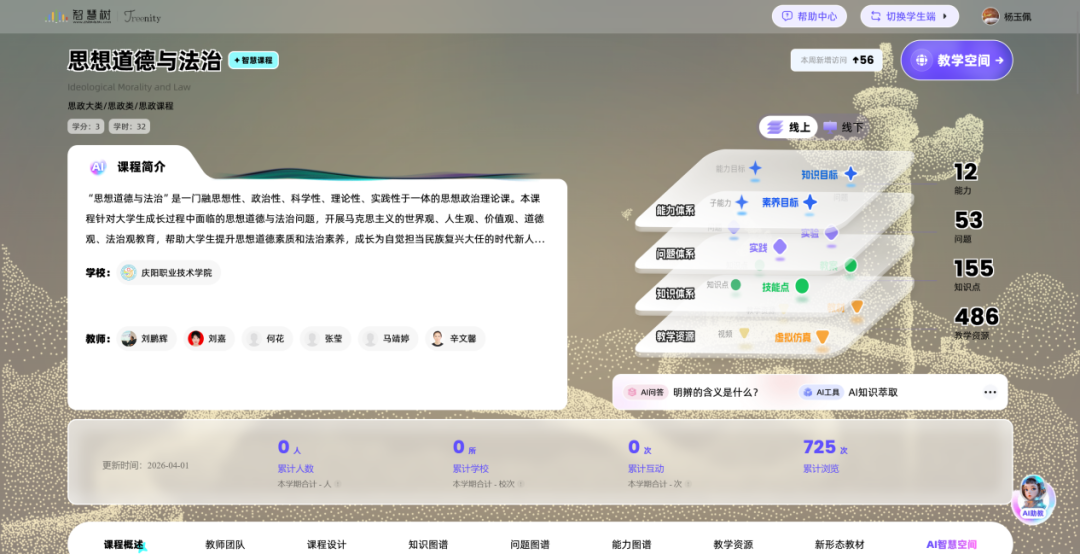Viewport: 1080px width, 554px height.
Task: Click the 实践 purple diamond icon
Action: point(780,247)
